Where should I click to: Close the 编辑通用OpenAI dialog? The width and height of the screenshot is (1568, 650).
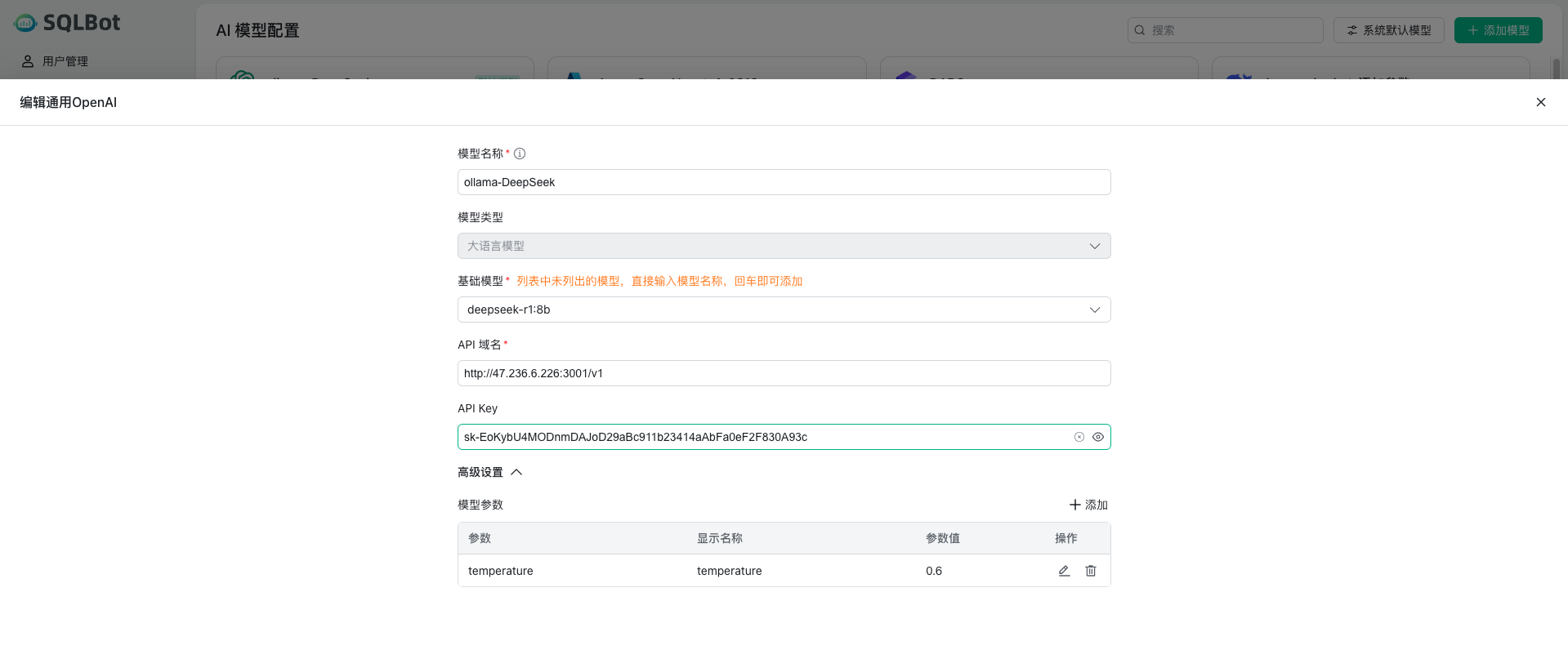click(x=1541, y=102)
